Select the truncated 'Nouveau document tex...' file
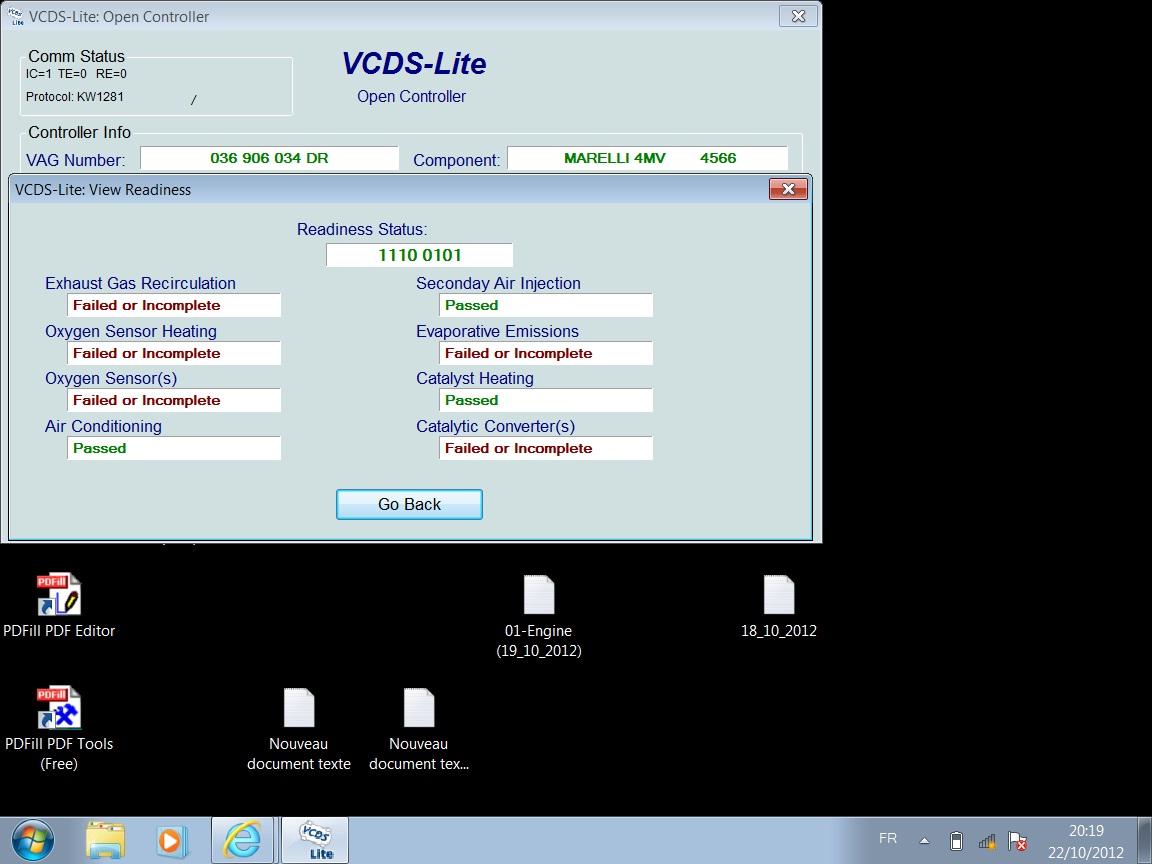Screen dimensions: 1152x864 [x=419, y=730]
